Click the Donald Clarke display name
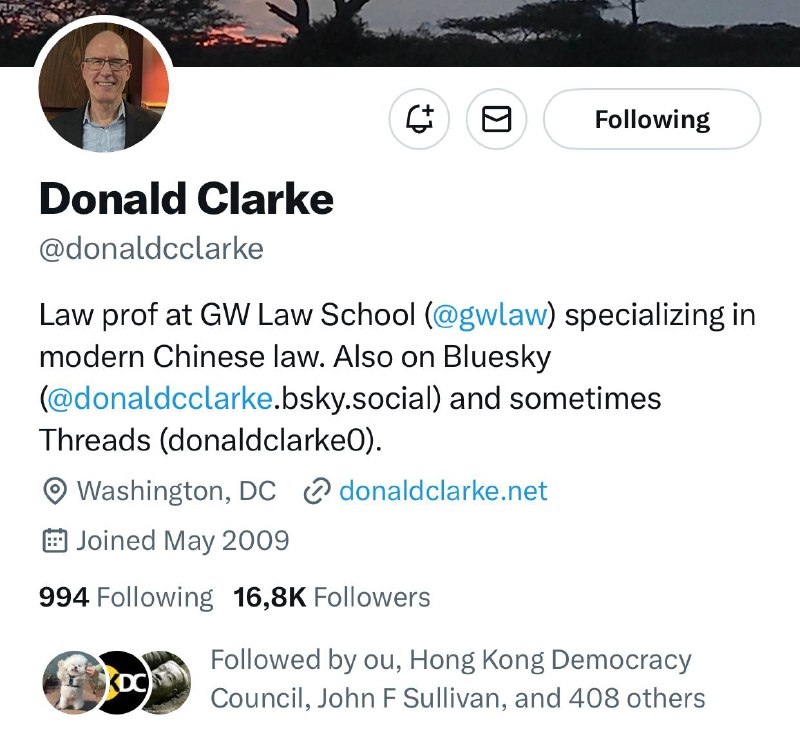Viewport: 800px width, 739px height. point(186,199)
